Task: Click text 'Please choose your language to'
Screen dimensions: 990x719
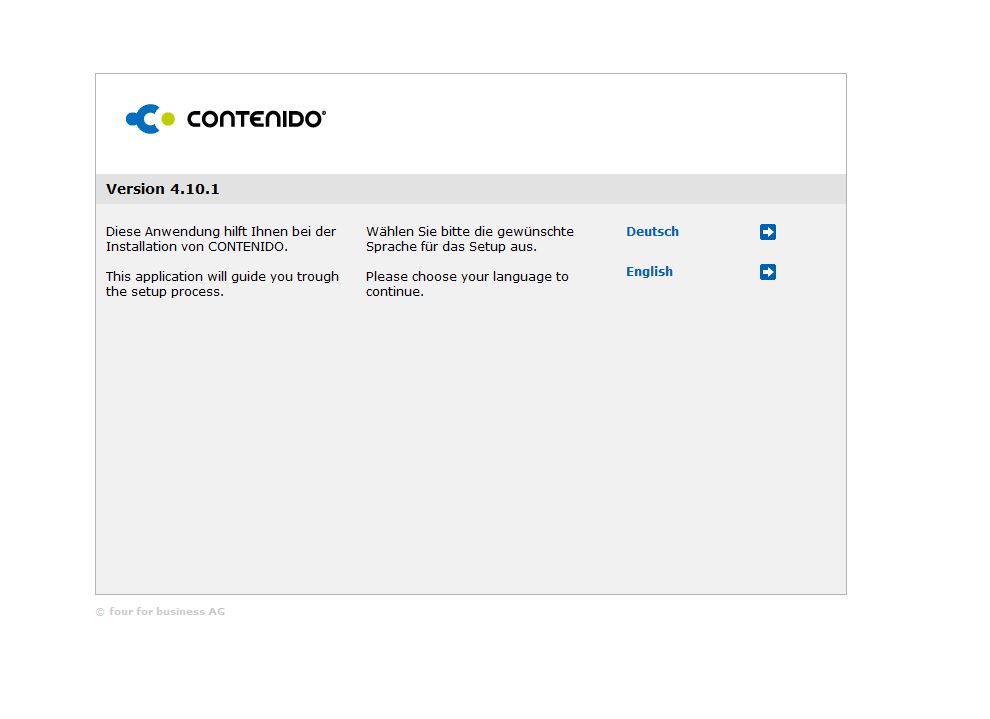Action: [x=467, y=276]
